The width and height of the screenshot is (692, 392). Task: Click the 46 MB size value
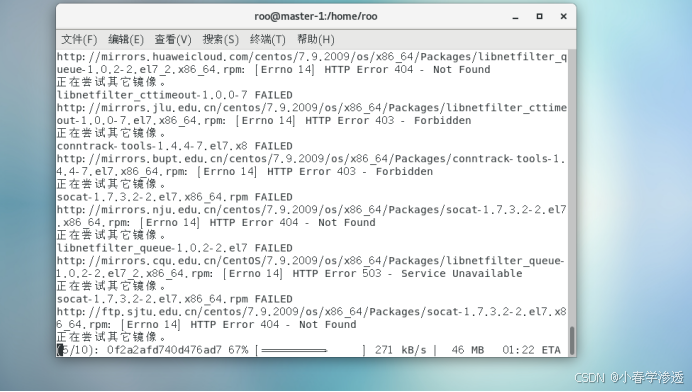click(468, 350)
